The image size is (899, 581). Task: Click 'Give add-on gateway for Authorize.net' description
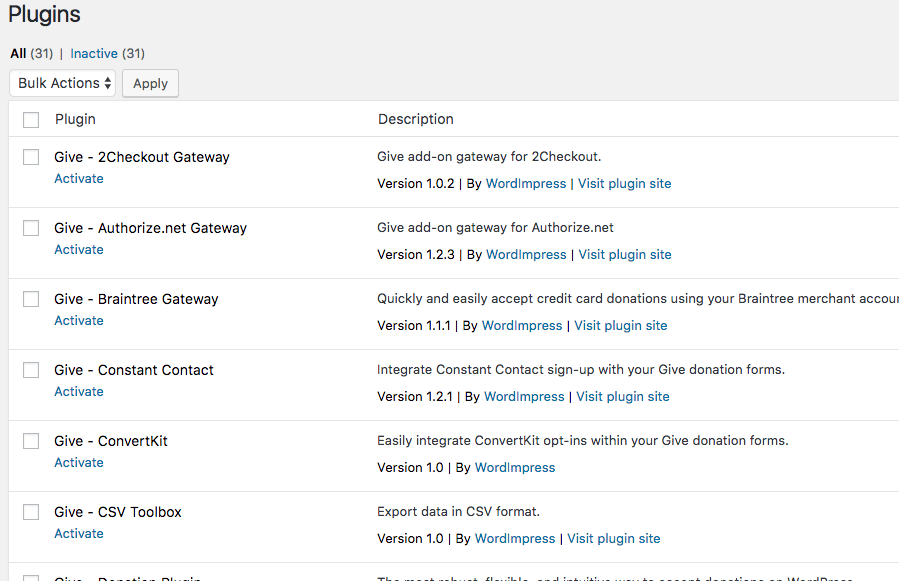tap(495, 228)
